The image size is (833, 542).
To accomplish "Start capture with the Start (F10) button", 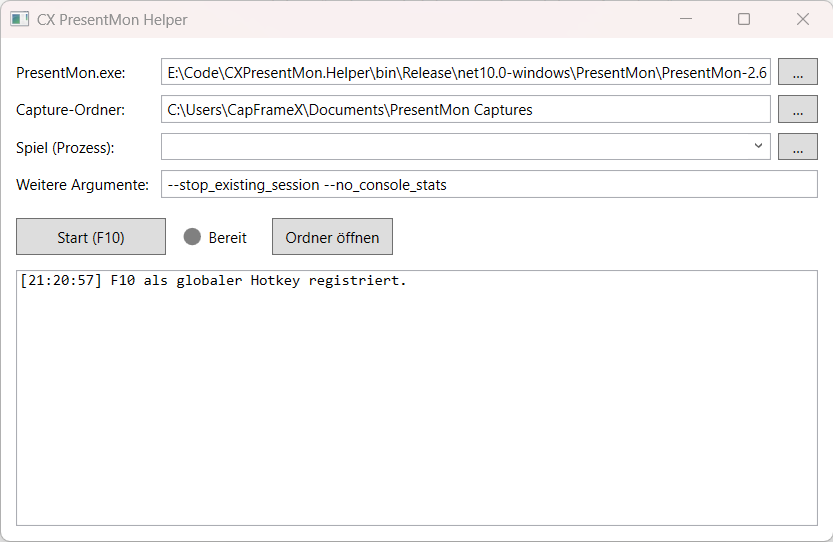I will pos(91,236).
